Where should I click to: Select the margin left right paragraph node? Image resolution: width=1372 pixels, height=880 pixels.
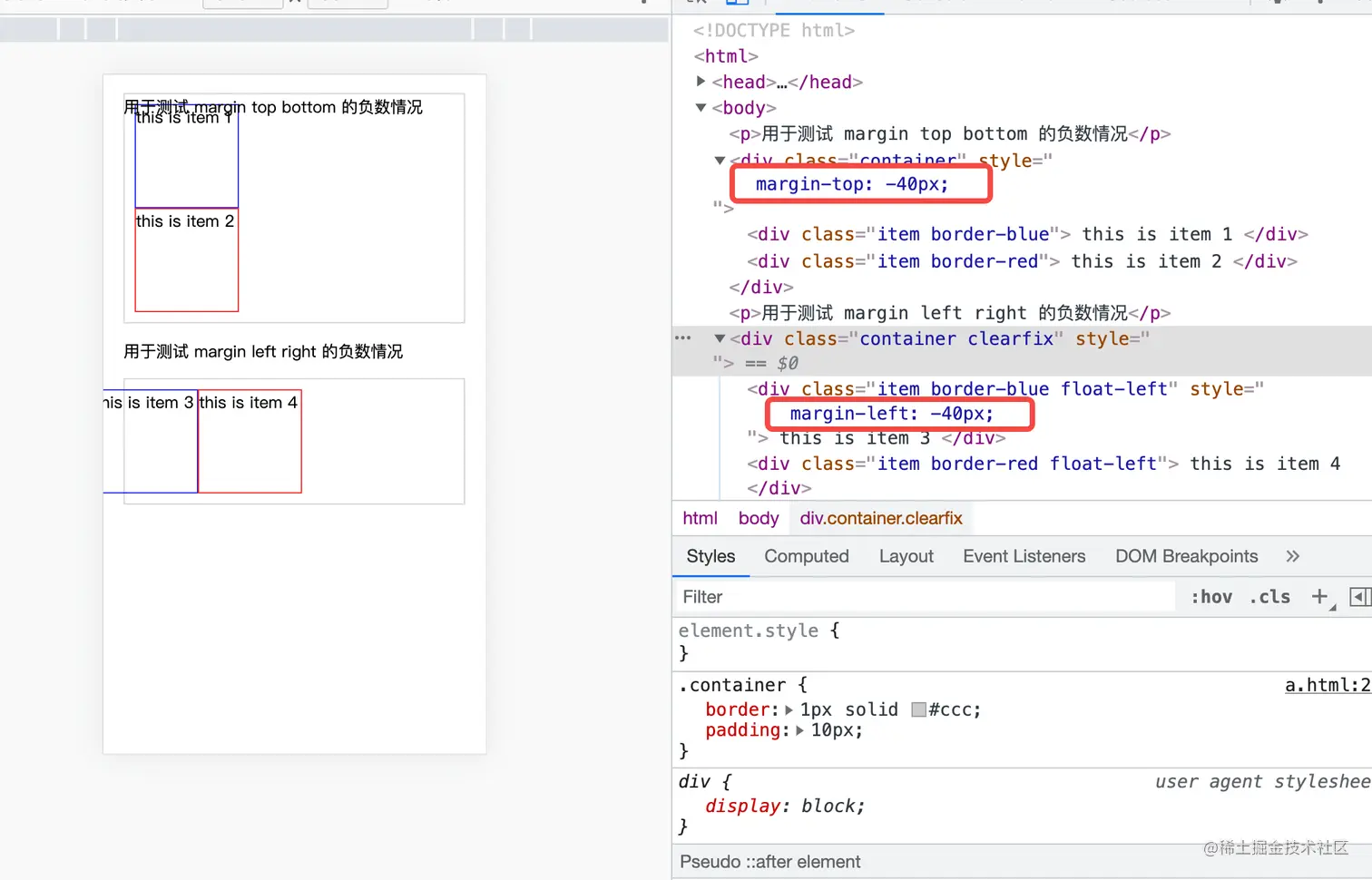[x=950, y=313]
